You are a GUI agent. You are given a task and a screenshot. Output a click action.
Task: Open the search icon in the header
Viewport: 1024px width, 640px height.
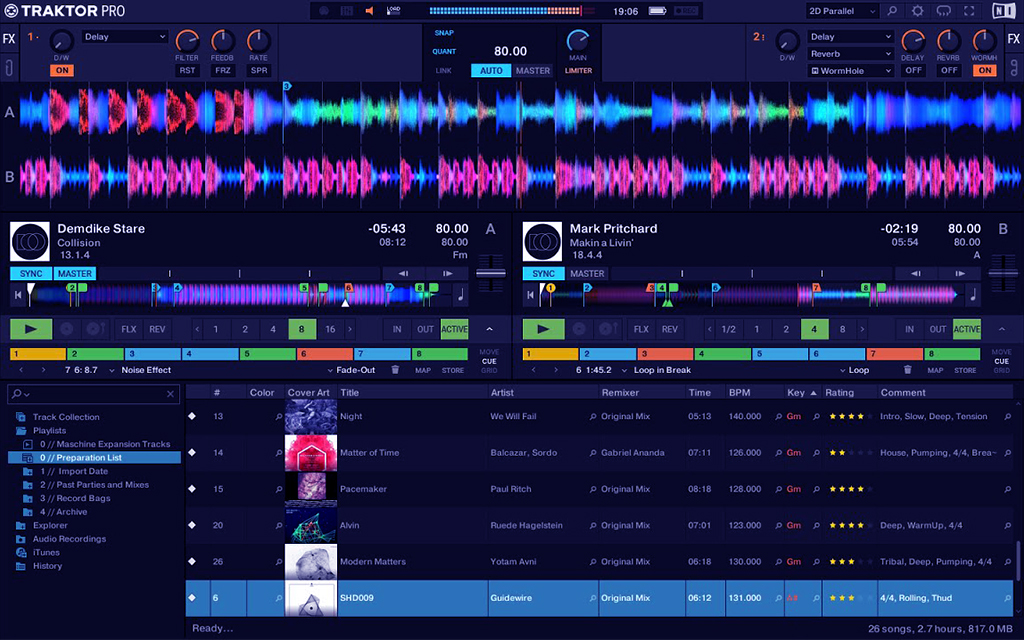point(891,11)
